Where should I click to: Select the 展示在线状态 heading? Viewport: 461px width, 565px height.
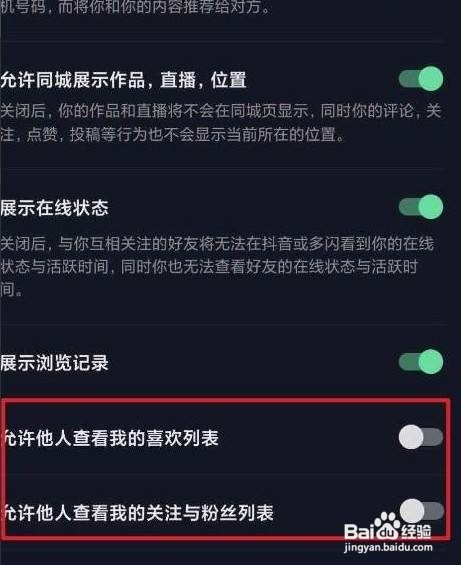pyautogui.click(x=54, y=208)
